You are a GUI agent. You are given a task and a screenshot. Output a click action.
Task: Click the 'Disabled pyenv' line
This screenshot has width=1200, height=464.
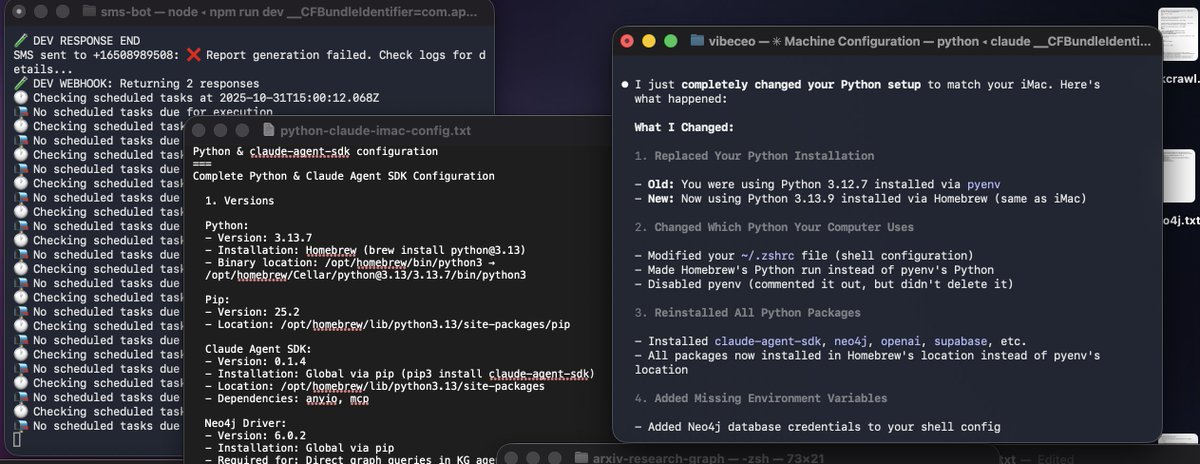coord(824,284)
